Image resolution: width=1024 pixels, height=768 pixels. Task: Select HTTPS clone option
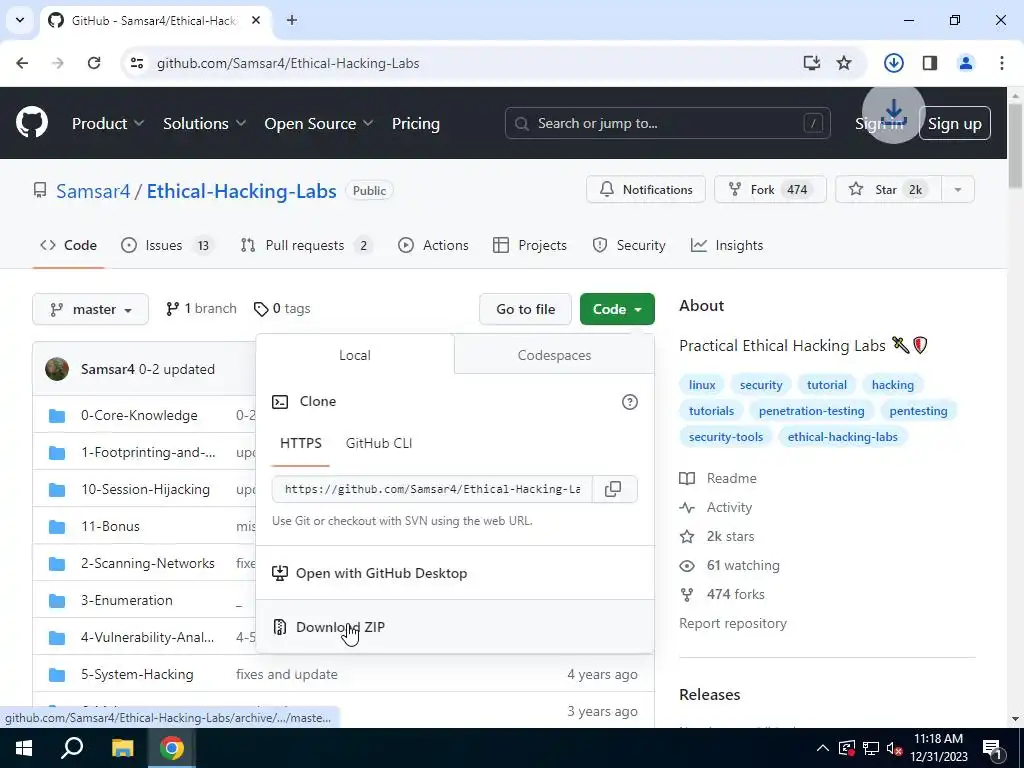click(301, 443)
